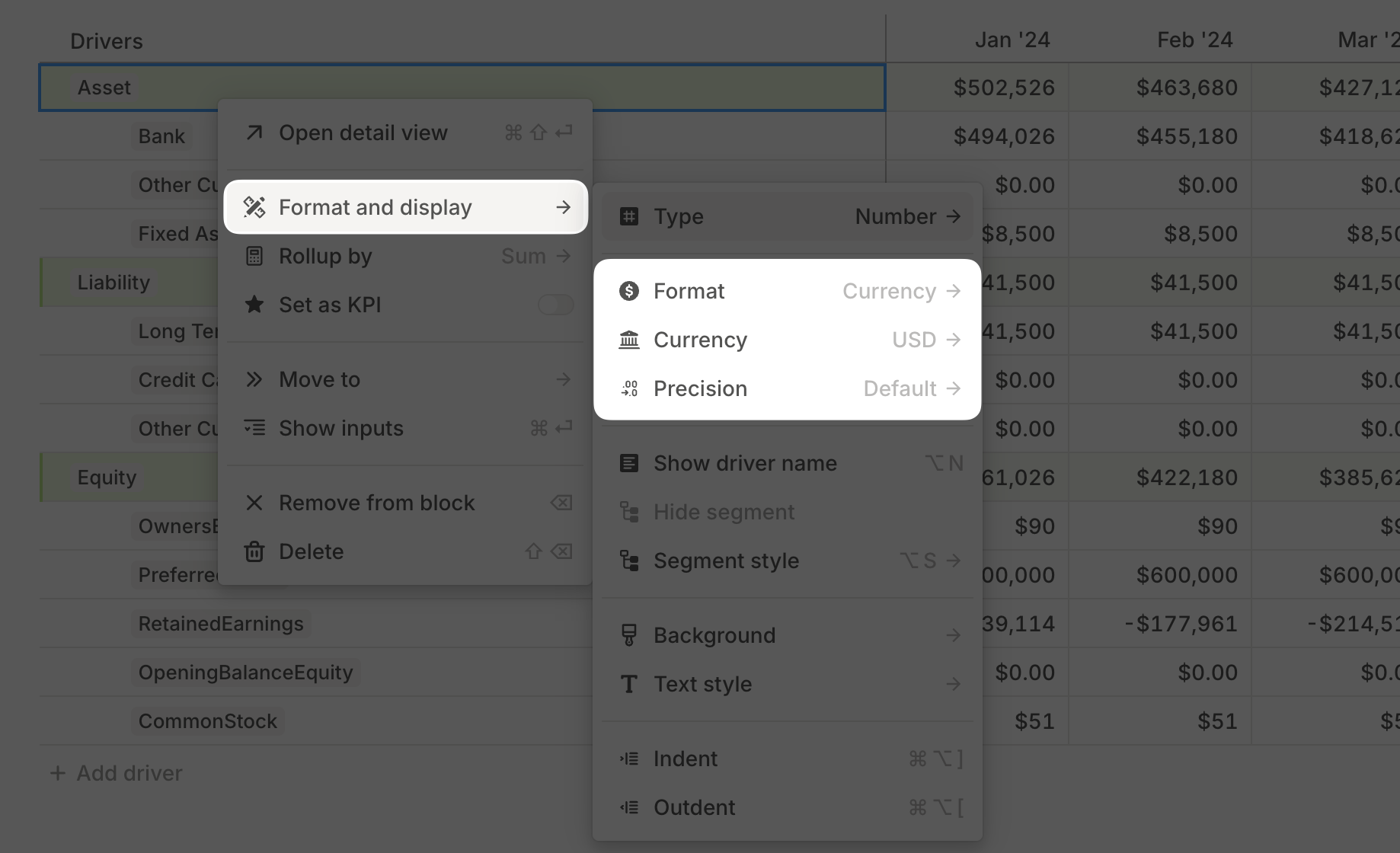This screenshot has height=853, width=1400.
Task: Click the RetainedEarnings driver name
Action: [x=221, y=624]
